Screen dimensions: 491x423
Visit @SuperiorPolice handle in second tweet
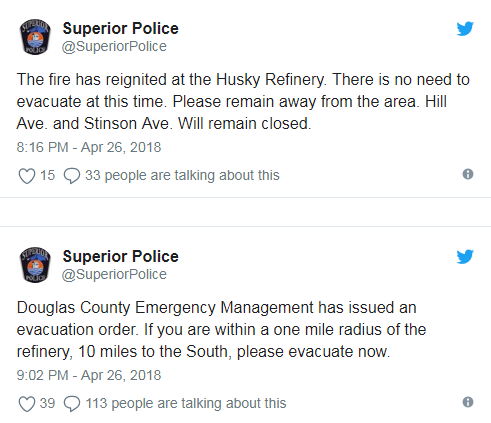coord(114,274)
